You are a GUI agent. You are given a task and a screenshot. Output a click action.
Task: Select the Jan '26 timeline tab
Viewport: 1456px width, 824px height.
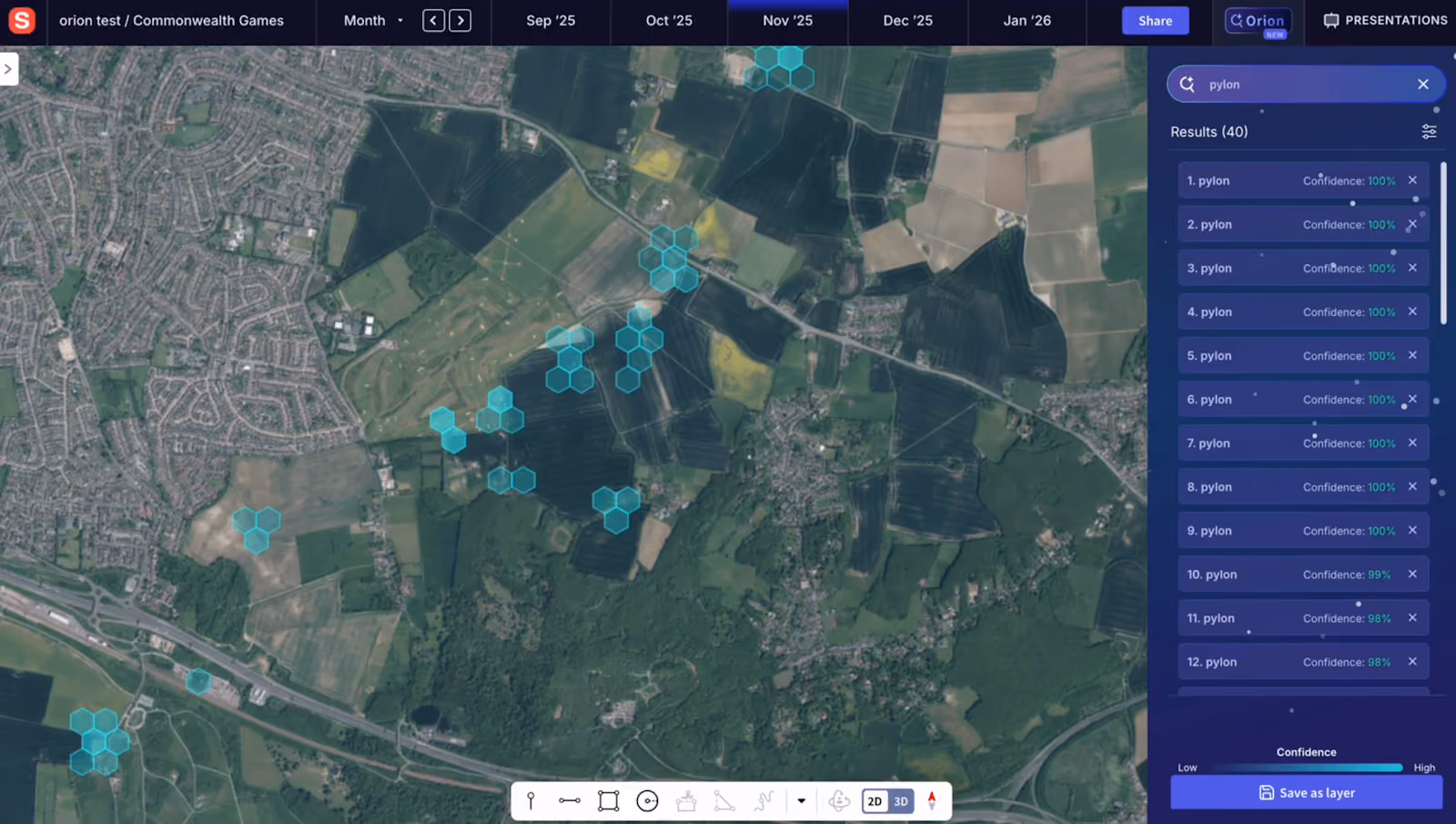pyautogui.click(x=1027, y=21)
